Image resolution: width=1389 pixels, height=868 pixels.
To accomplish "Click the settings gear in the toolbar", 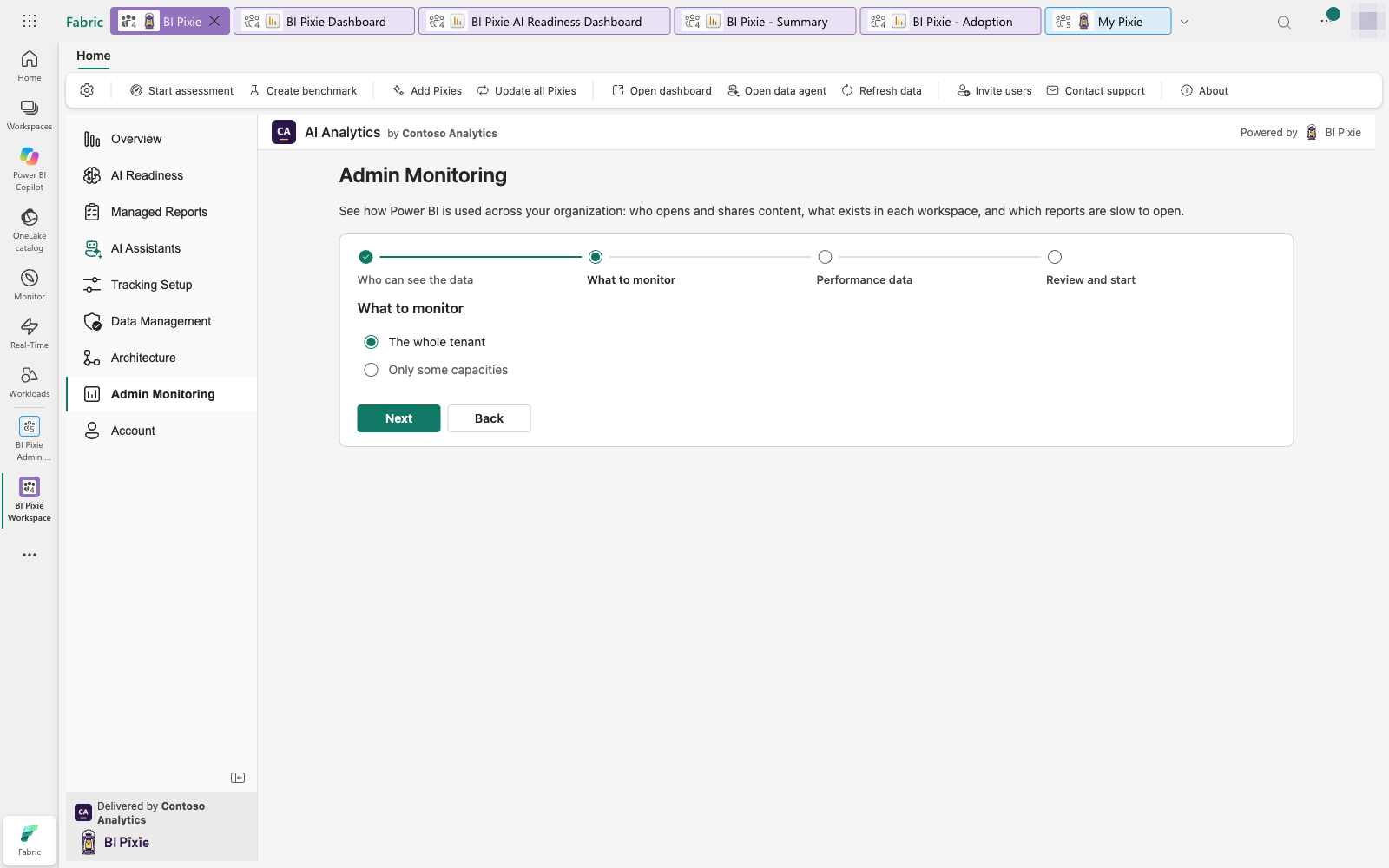I will tap(87, 90).
